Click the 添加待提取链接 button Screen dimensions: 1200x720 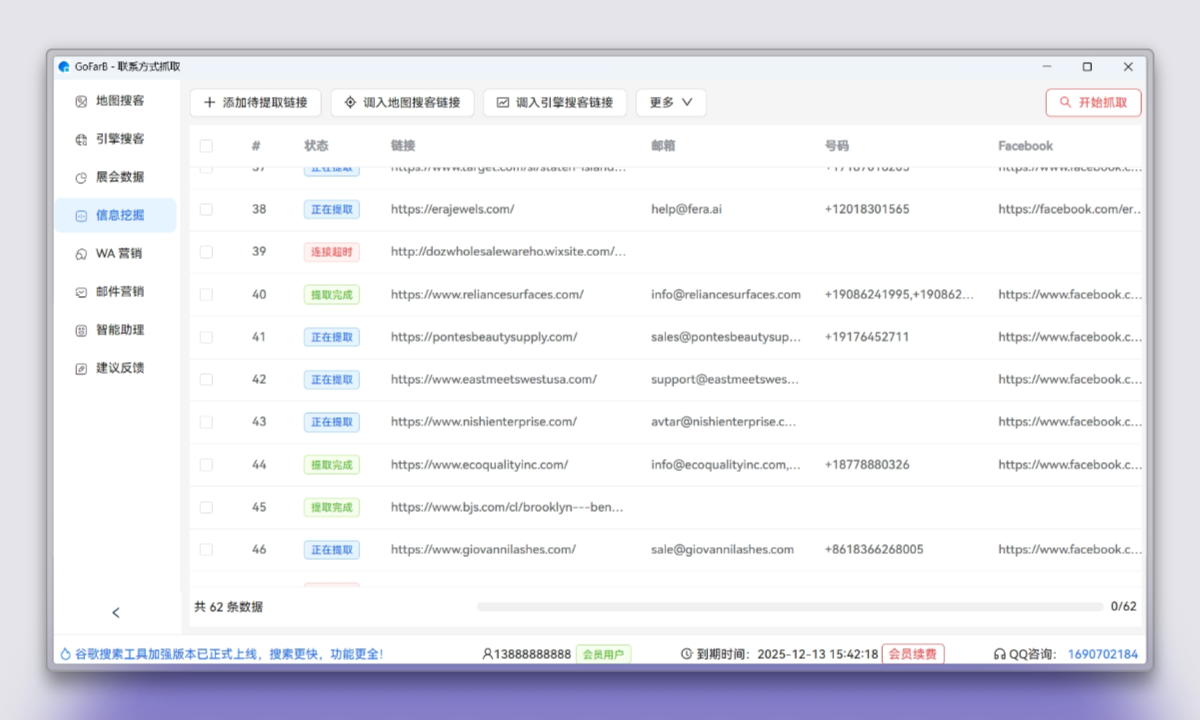pyautogui.click(x=255, y=102)
